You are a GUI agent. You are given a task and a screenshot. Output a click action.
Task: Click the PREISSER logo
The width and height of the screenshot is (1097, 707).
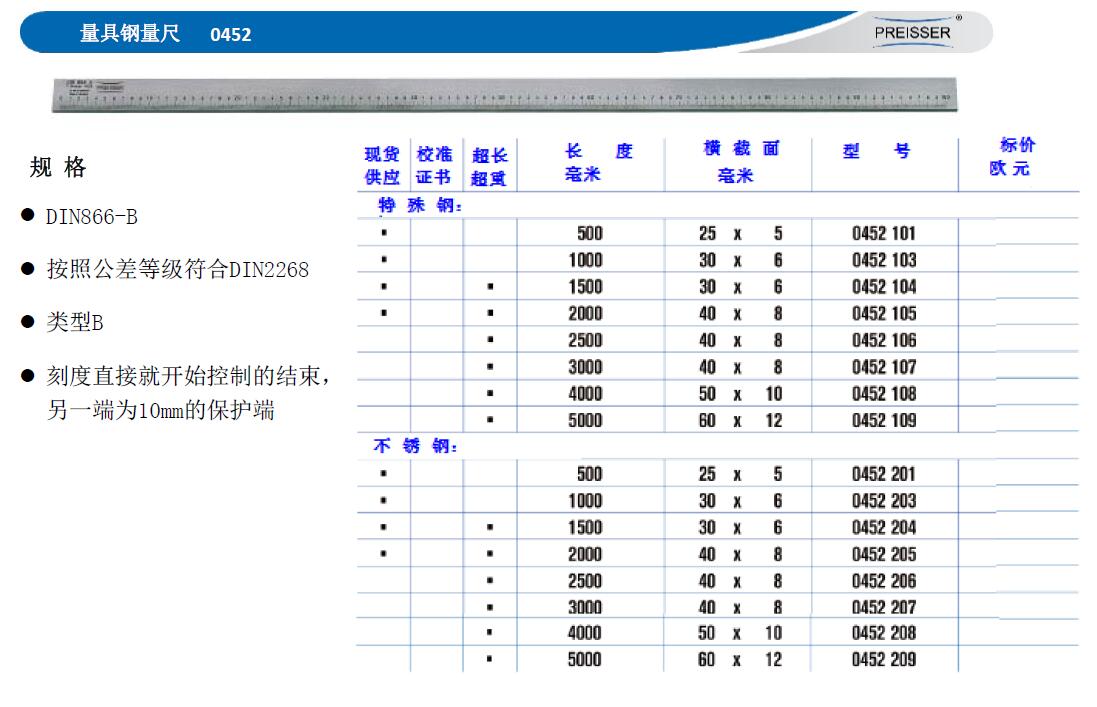(x=912, y=31)
